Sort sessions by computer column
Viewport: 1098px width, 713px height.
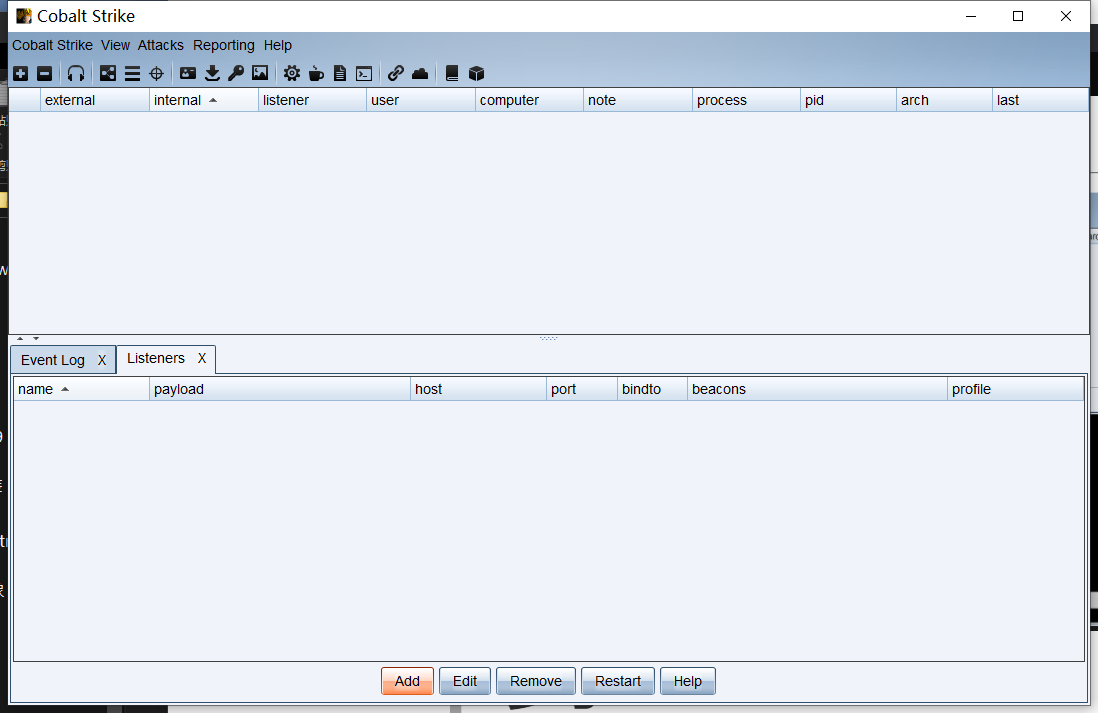click(x=529, y=100)
